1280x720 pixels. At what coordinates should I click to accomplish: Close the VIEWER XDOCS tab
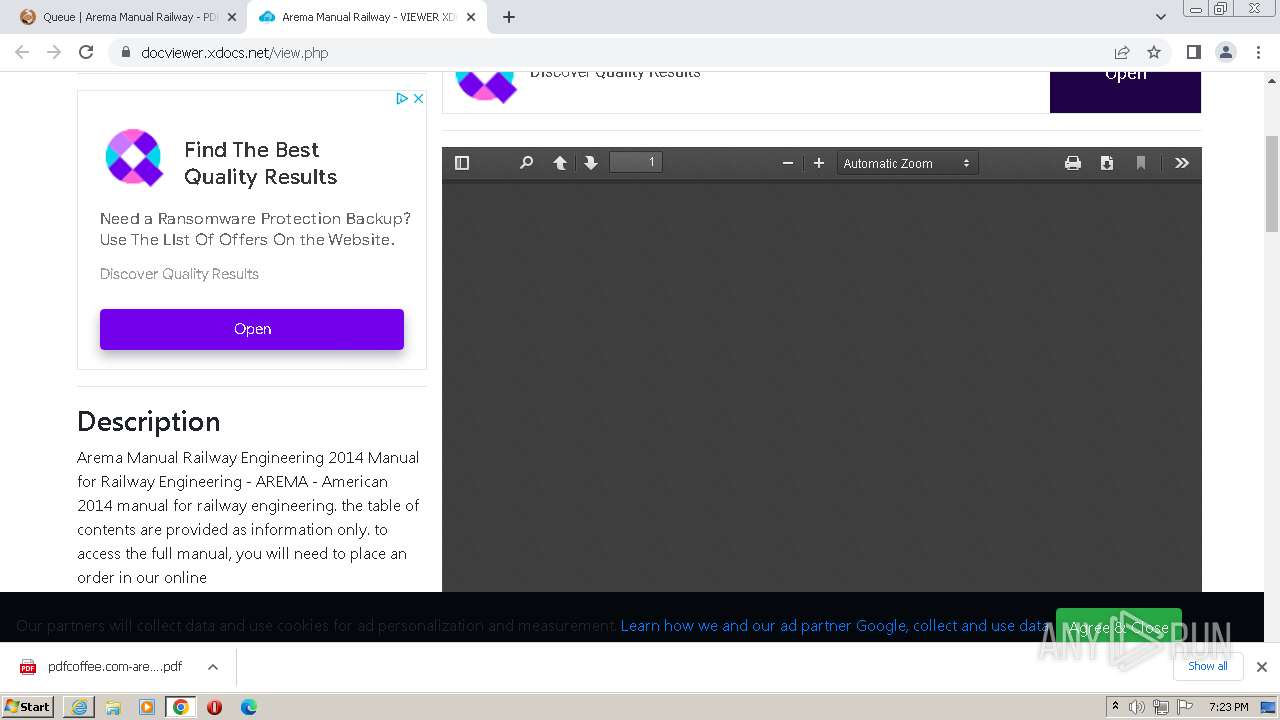471,17
